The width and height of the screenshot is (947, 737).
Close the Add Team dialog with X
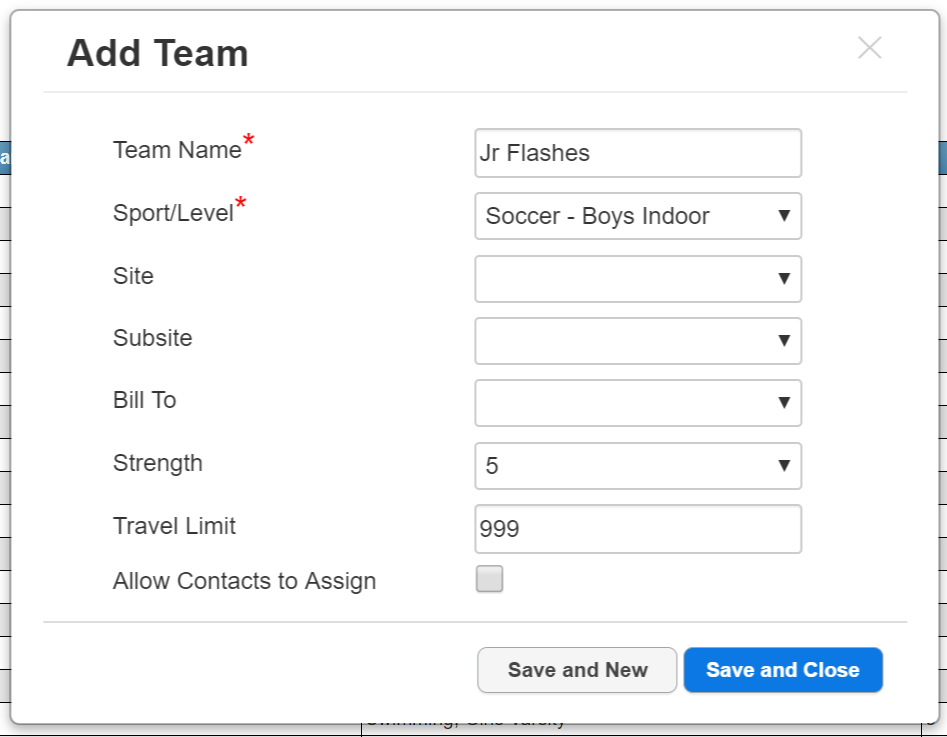tap(869, 48)
